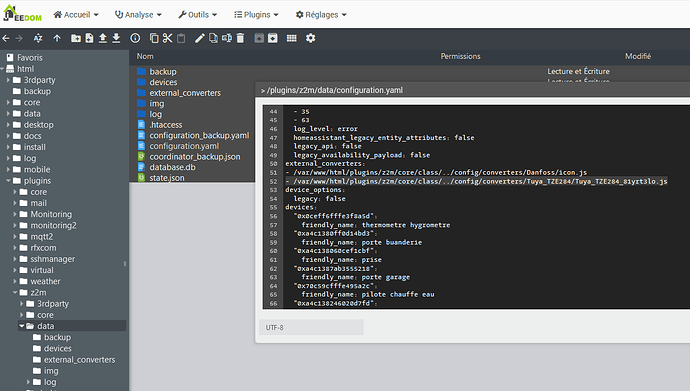This screenshot has width=690, height=391.
Task: Open the Plugins menu
Action: [x=256, y=15]
